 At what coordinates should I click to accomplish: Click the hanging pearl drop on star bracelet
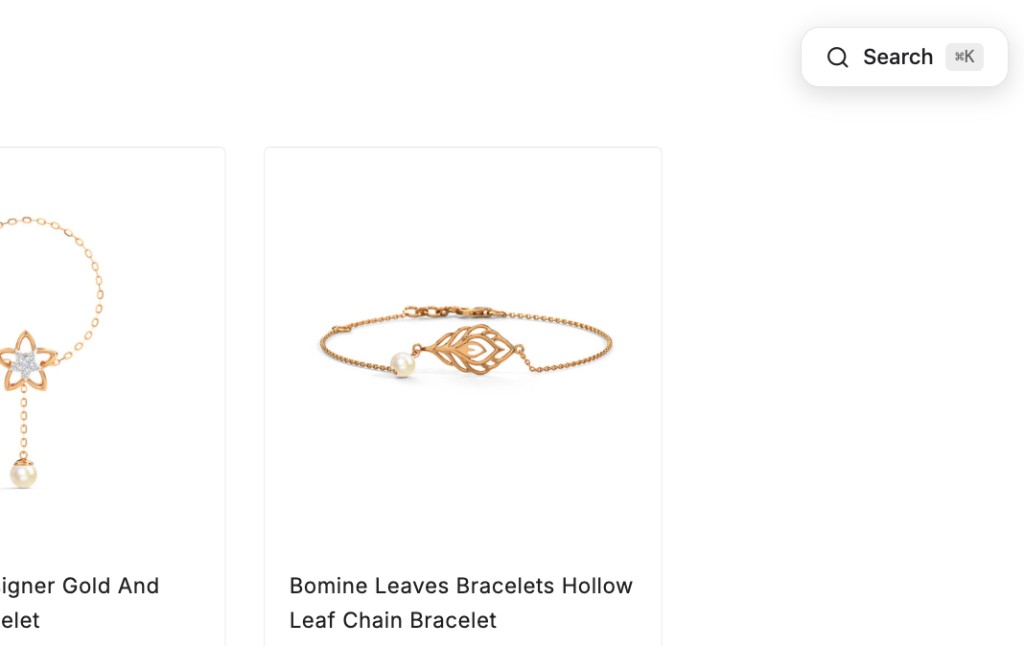coord(24,474)
